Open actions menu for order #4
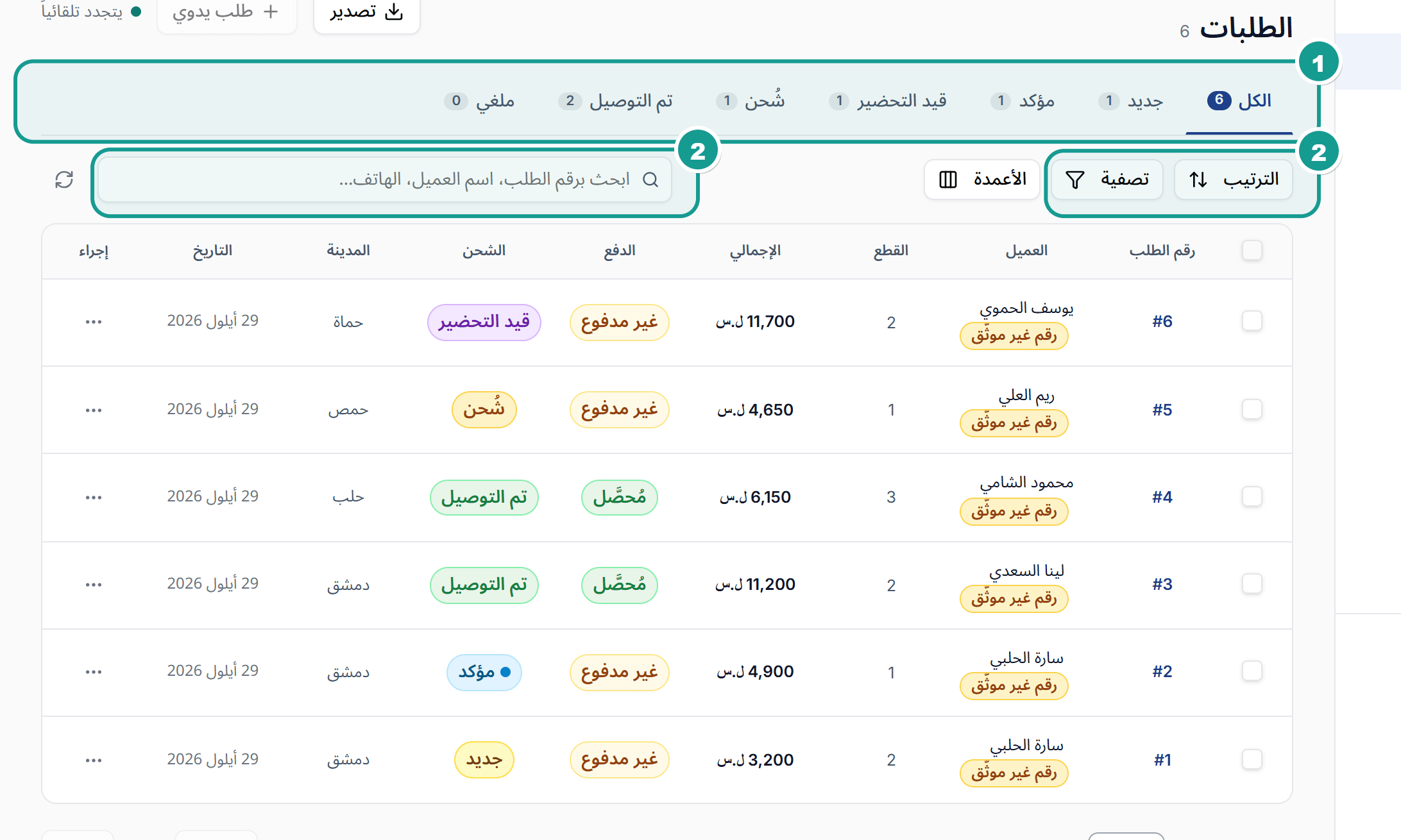The width and height of the screenshot is (1401, 840). pyautogui.click(x=94, y=498)
